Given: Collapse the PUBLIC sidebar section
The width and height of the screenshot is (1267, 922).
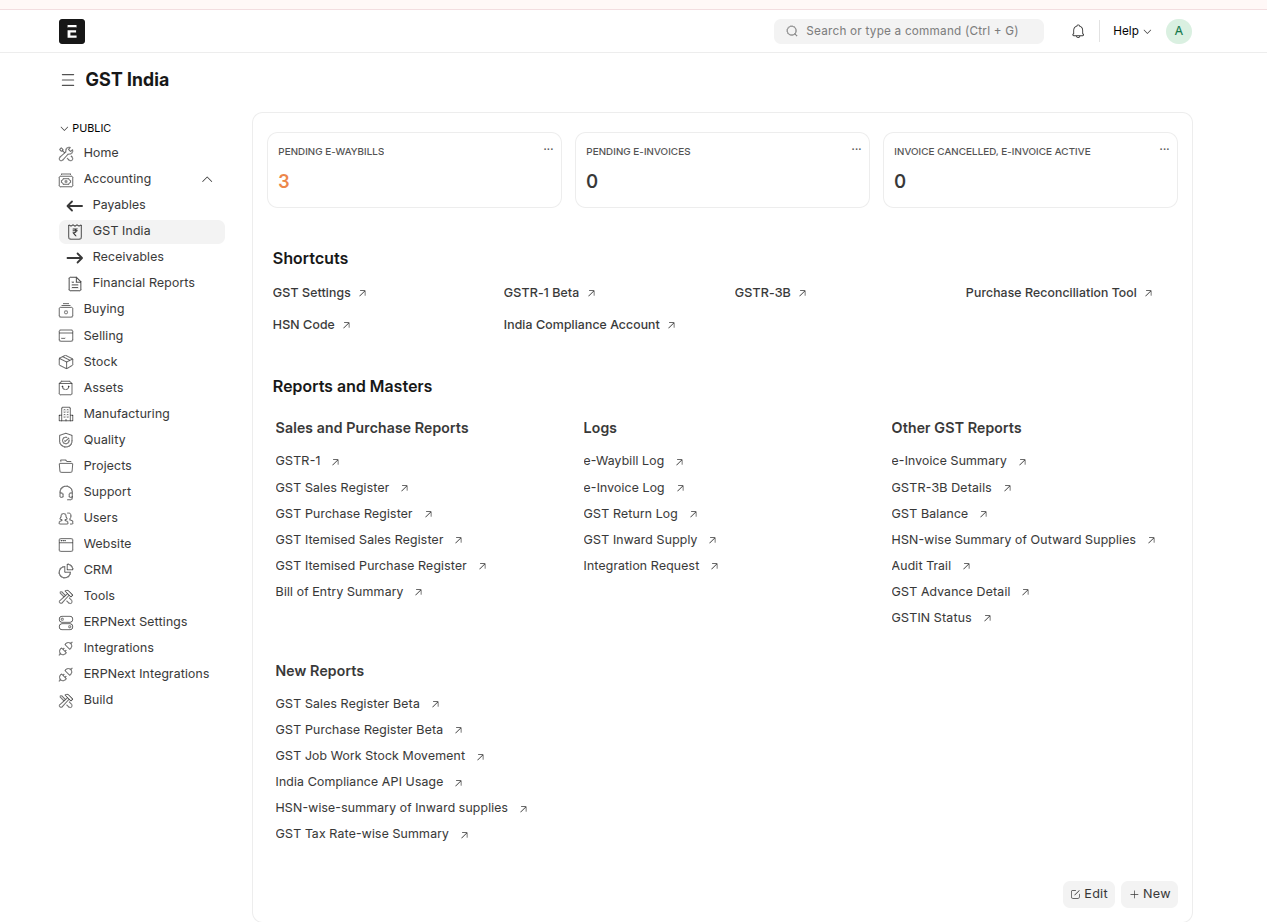Looking at the screenshot, I should point(85,128).
